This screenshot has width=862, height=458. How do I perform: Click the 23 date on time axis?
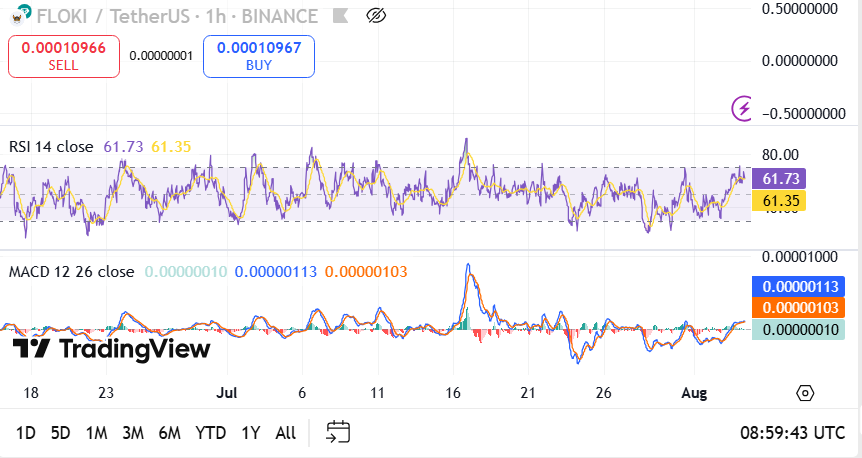pos(106,393)
